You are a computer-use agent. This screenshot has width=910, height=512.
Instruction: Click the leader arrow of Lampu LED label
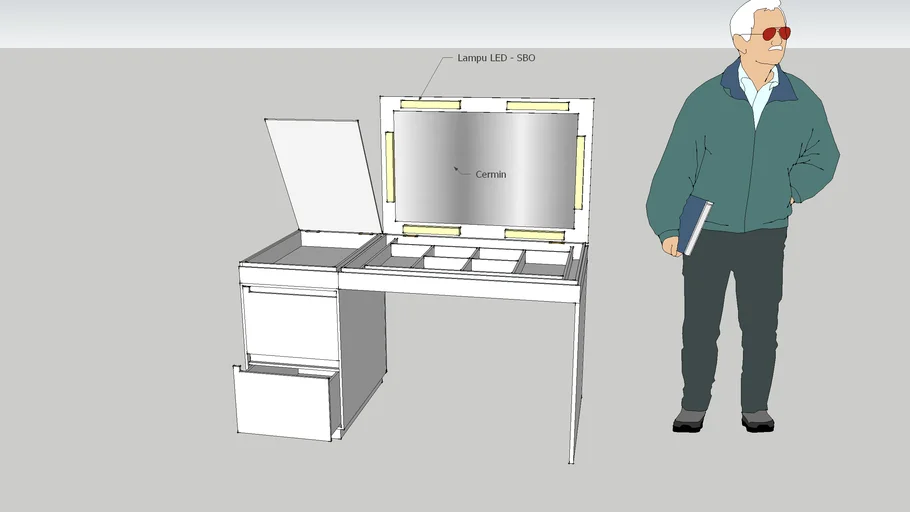tap(435, 77)
